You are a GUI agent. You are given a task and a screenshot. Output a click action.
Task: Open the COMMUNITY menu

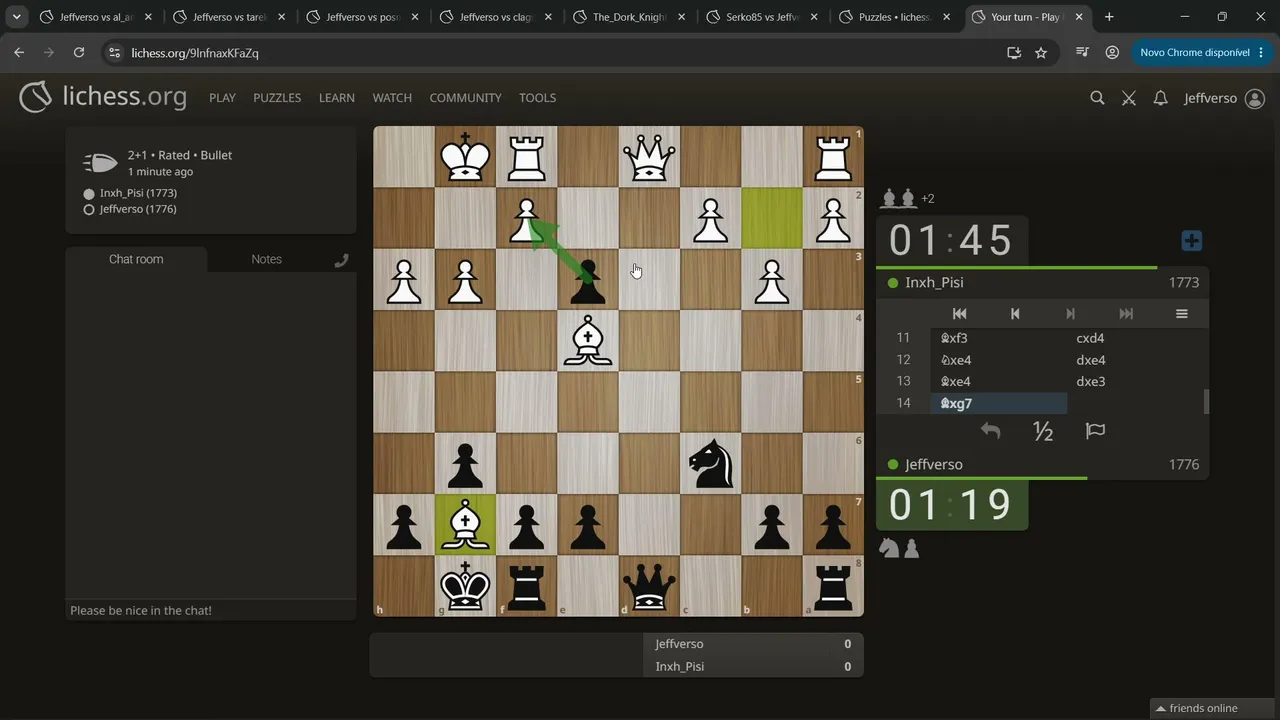(465, 98)
